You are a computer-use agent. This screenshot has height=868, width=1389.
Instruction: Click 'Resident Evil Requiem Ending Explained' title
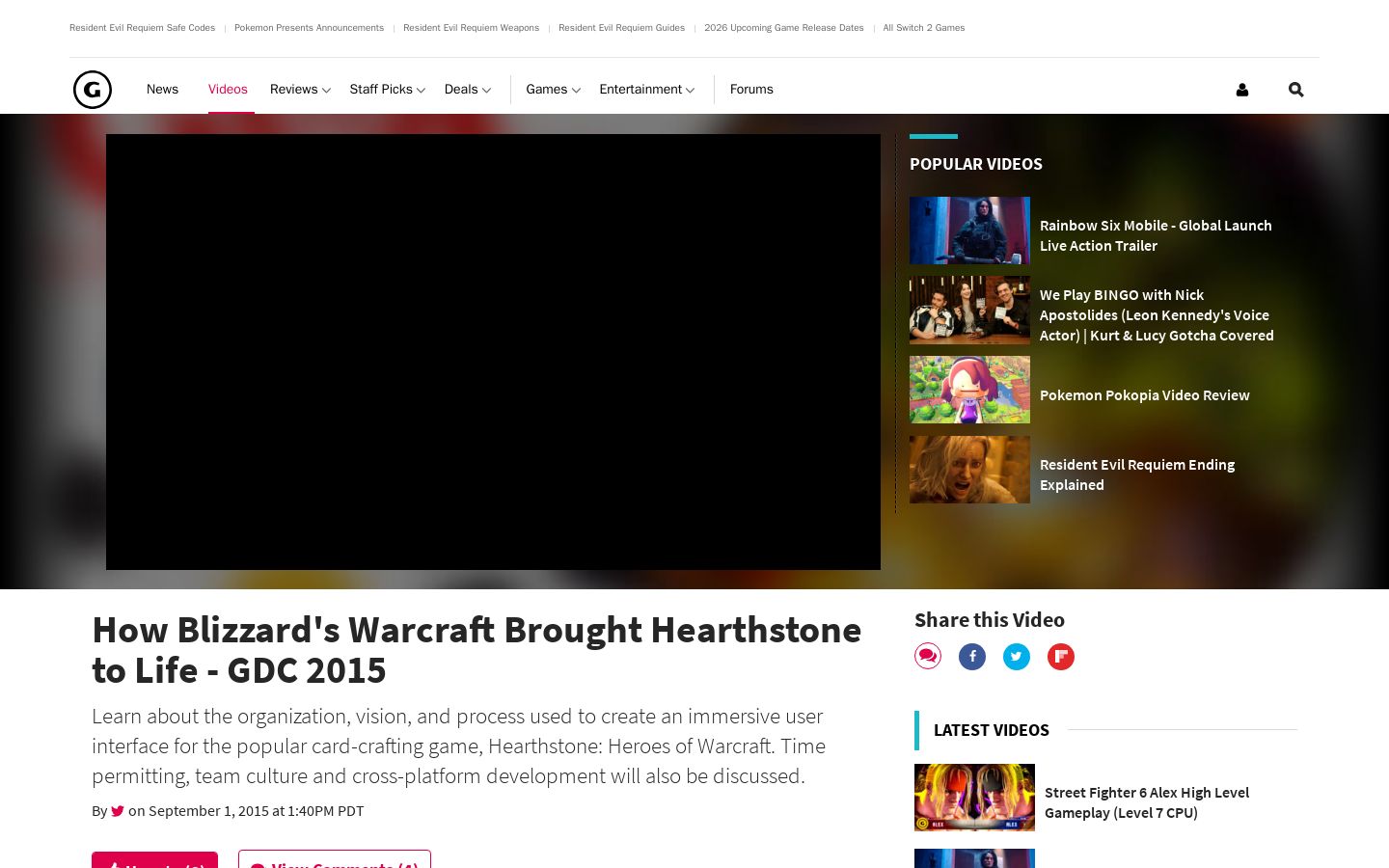1137,475
